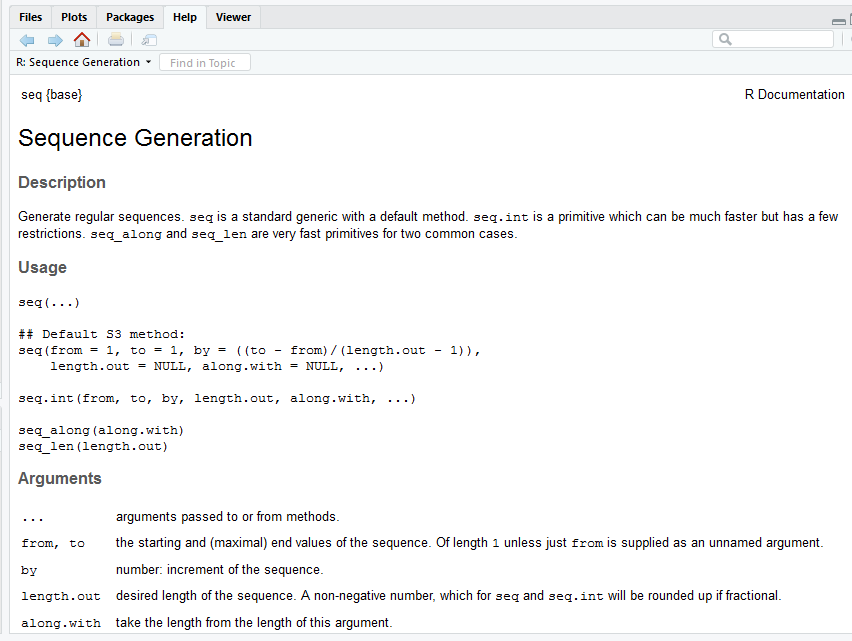Viewport: 852px width, 641px height.
Task: Click the Find in Topic field
Action: pos(204,63)
